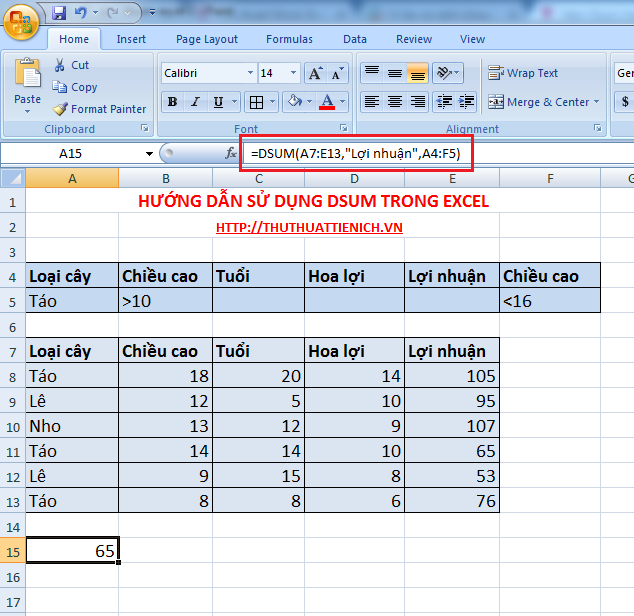Toggle Wrap Text on
Image resolution: width=634 pixels, height=616 pixels.
point(523,73)
